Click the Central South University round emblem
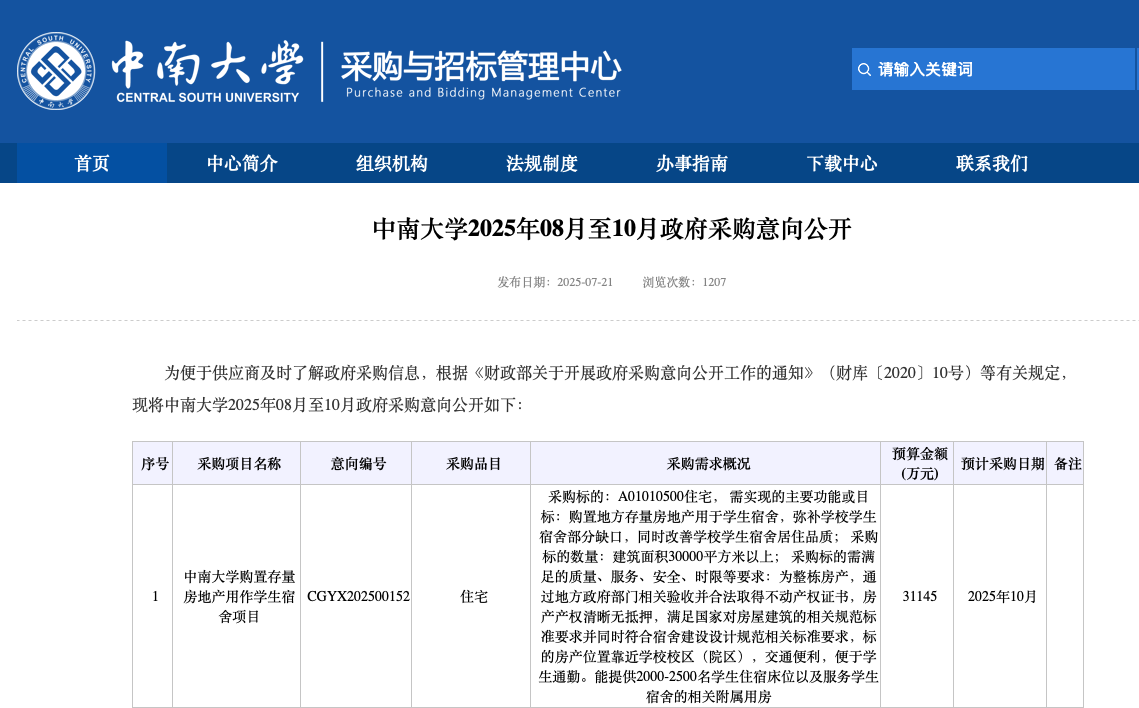Screen dimensions: 1139x708 point(56,70)
